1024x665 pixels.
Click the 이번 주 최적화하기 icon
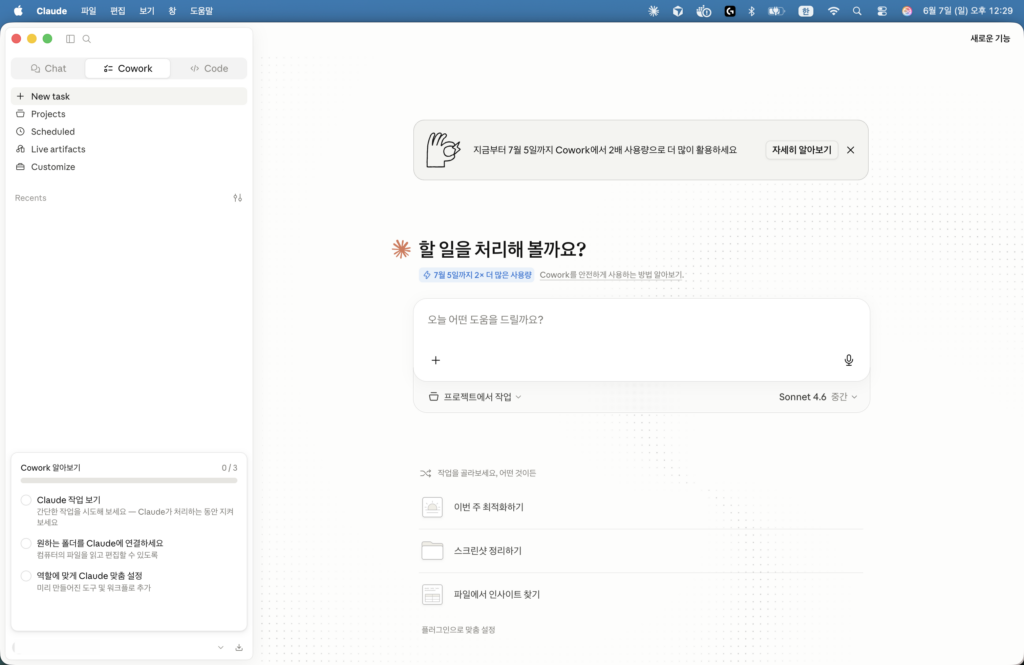432,507
